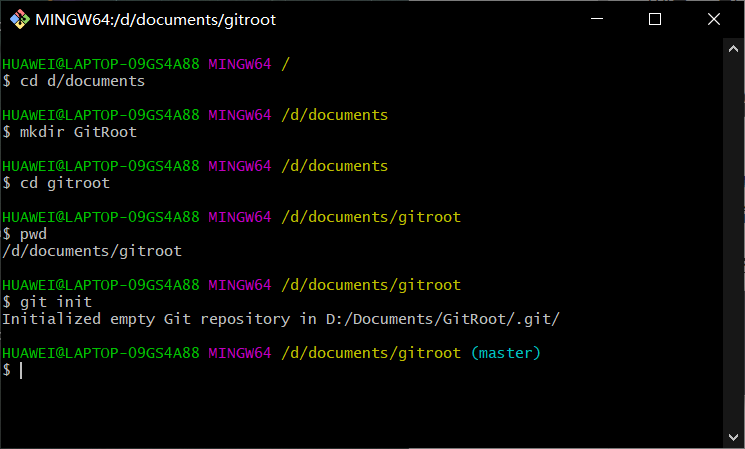This screenshot has height=449, width=745.
Task: Click the scroll down arrow in scrollbar
Action: pos(733,437)
